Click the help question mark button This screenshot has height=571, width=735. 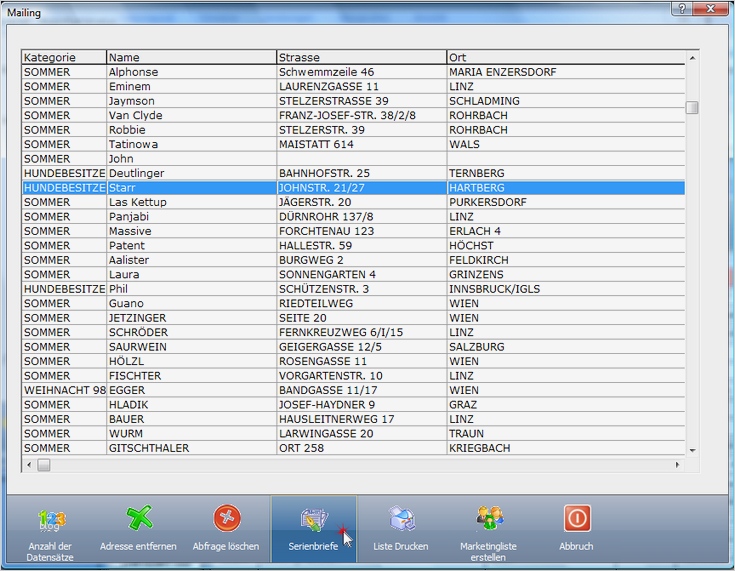point(682,8)
